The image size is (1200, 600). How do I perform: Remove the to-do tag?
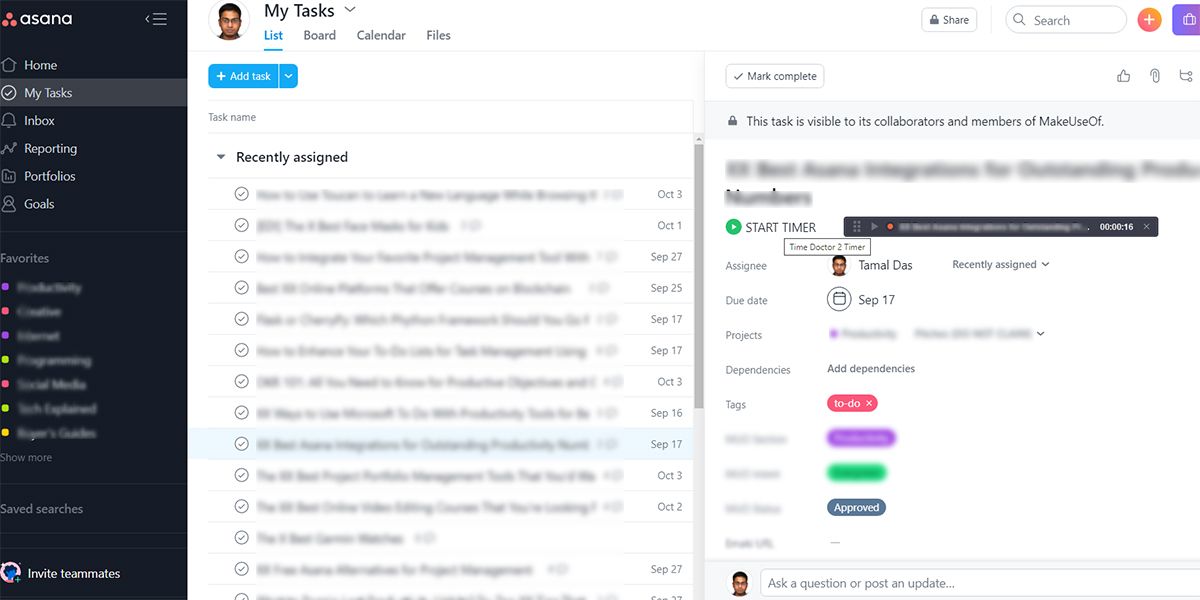point(869,403)
